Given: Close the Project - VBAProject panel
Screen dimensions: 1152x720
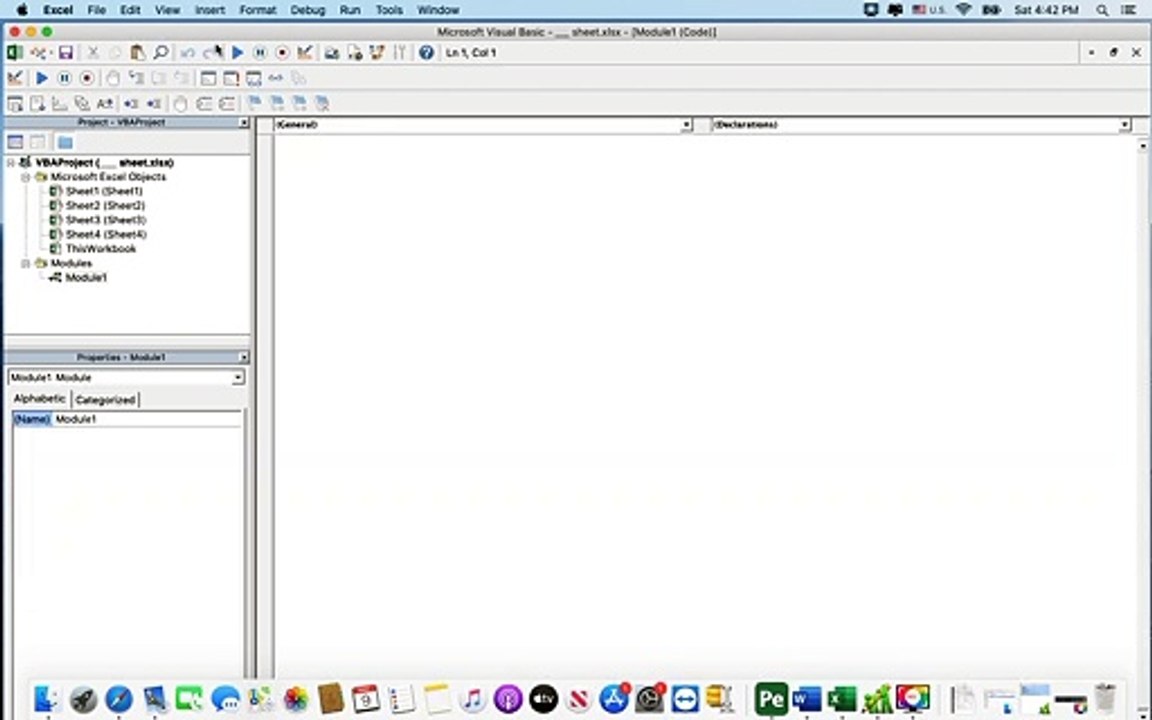Looking at the screenshot, I should (244, 123).
